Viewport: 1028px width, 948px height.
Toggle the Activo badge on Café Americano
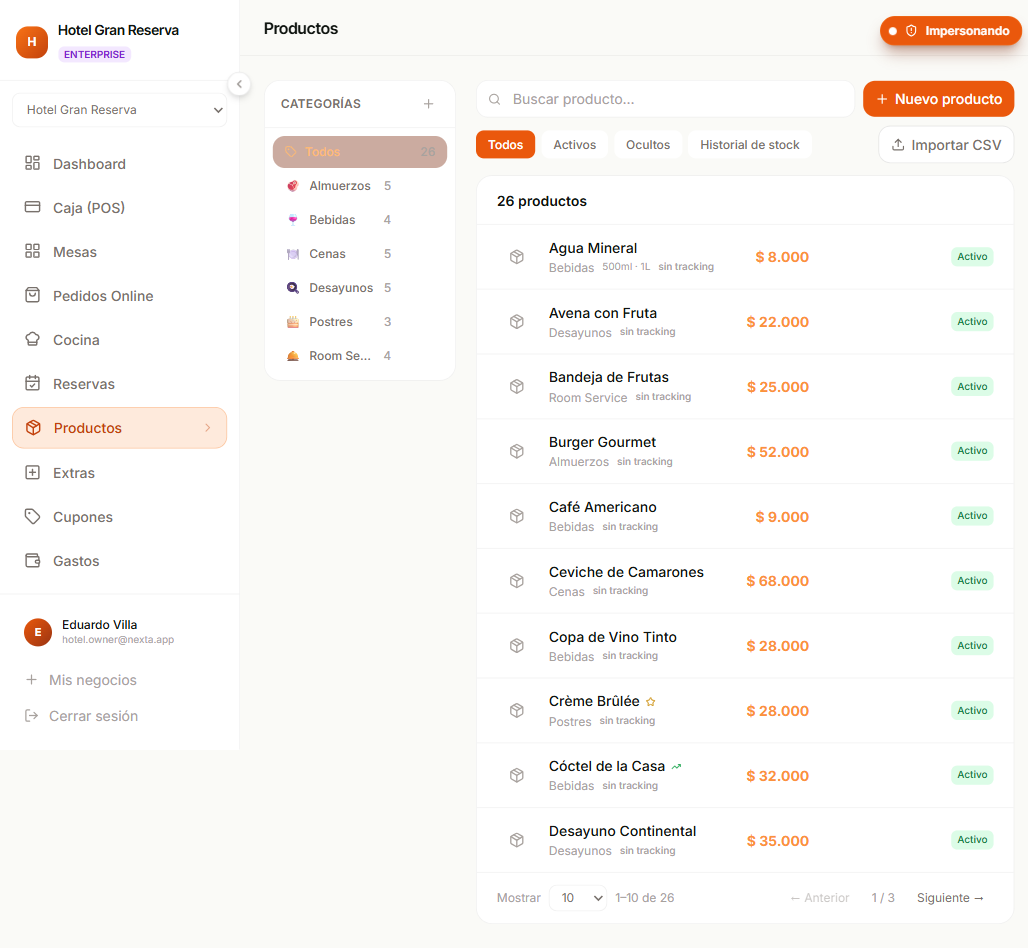[972, 516]
